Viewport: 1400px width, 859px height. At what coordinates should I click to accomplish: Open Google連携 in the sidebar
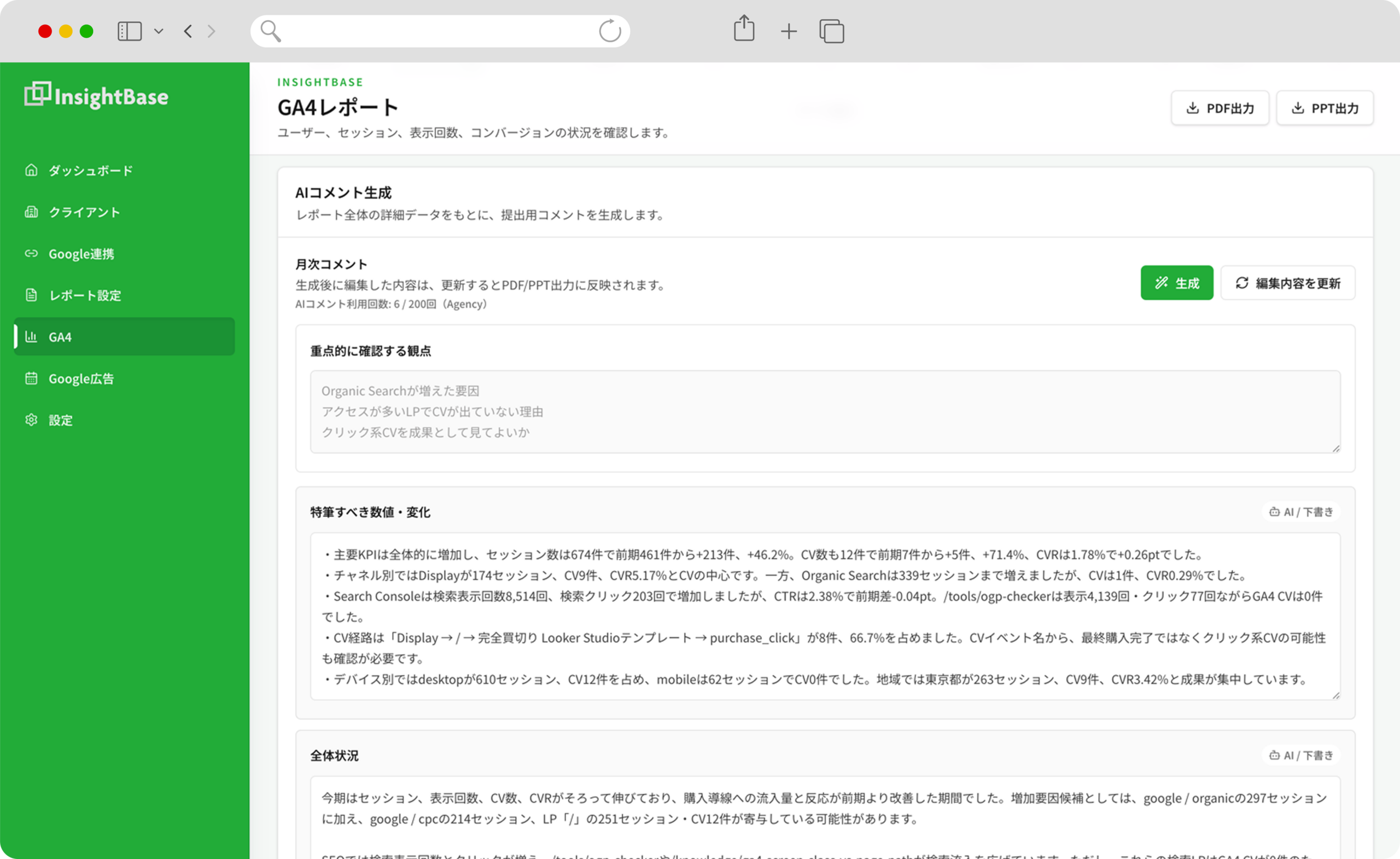(125, 253)
